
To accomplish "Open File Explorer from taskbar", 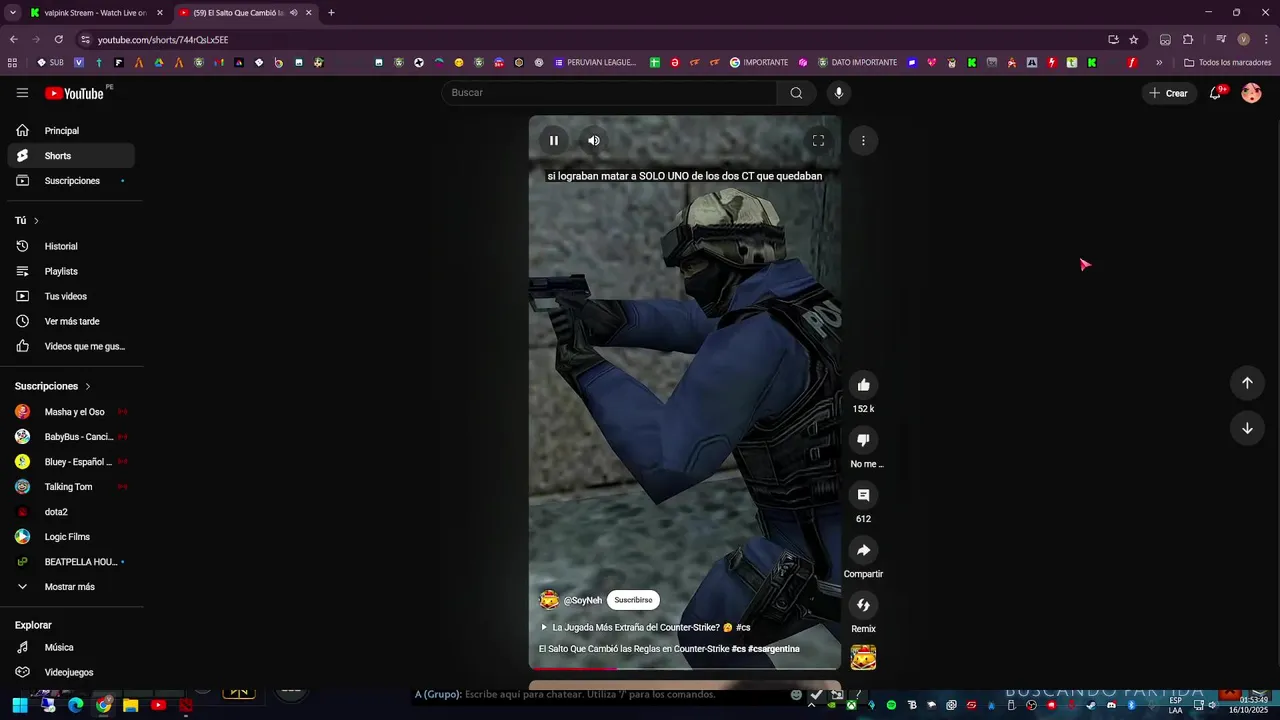I will 130,705.
